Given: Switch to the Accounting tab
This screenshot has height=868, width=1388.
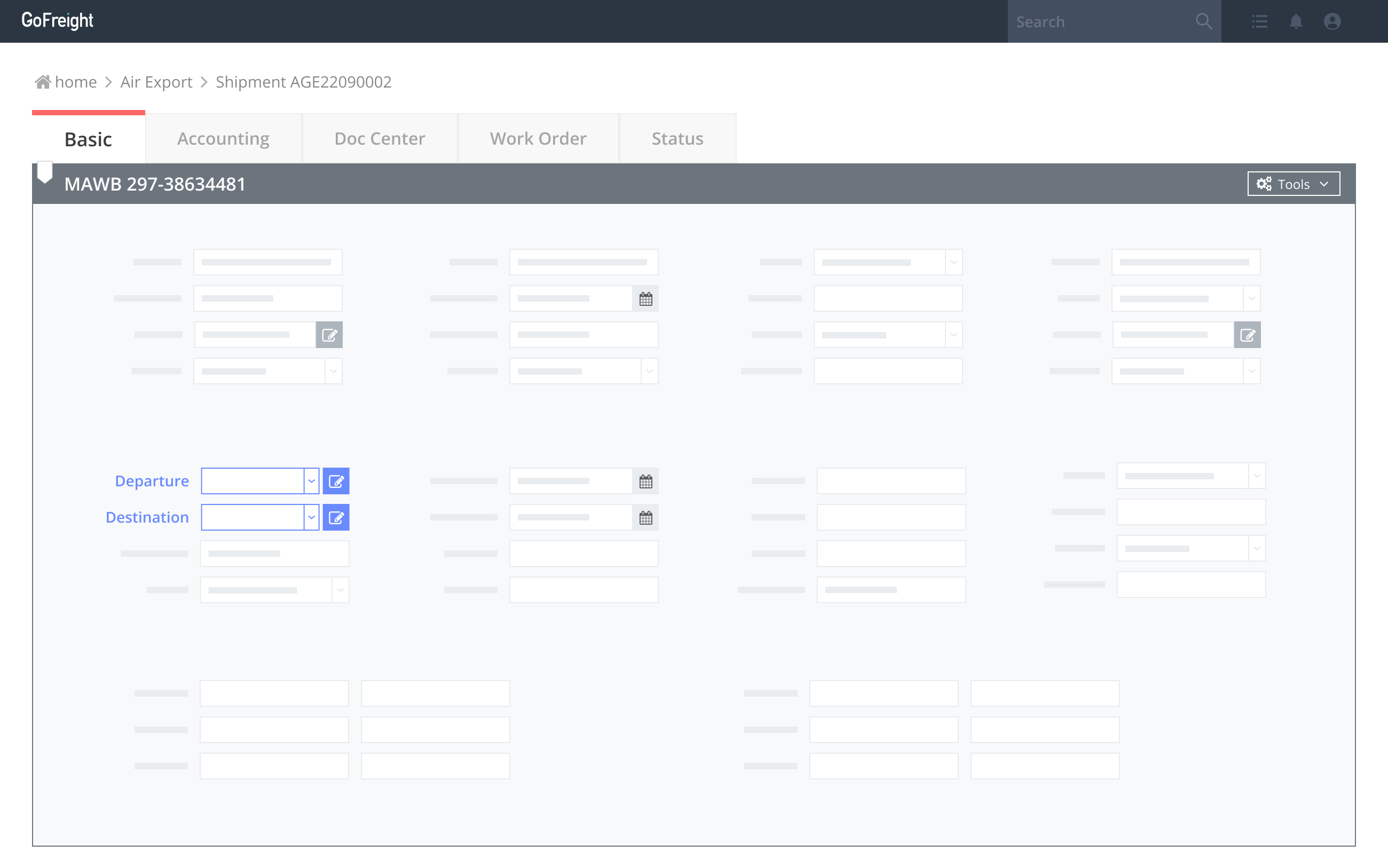Looking at the screenshot, I should click(x=223, y=138).
